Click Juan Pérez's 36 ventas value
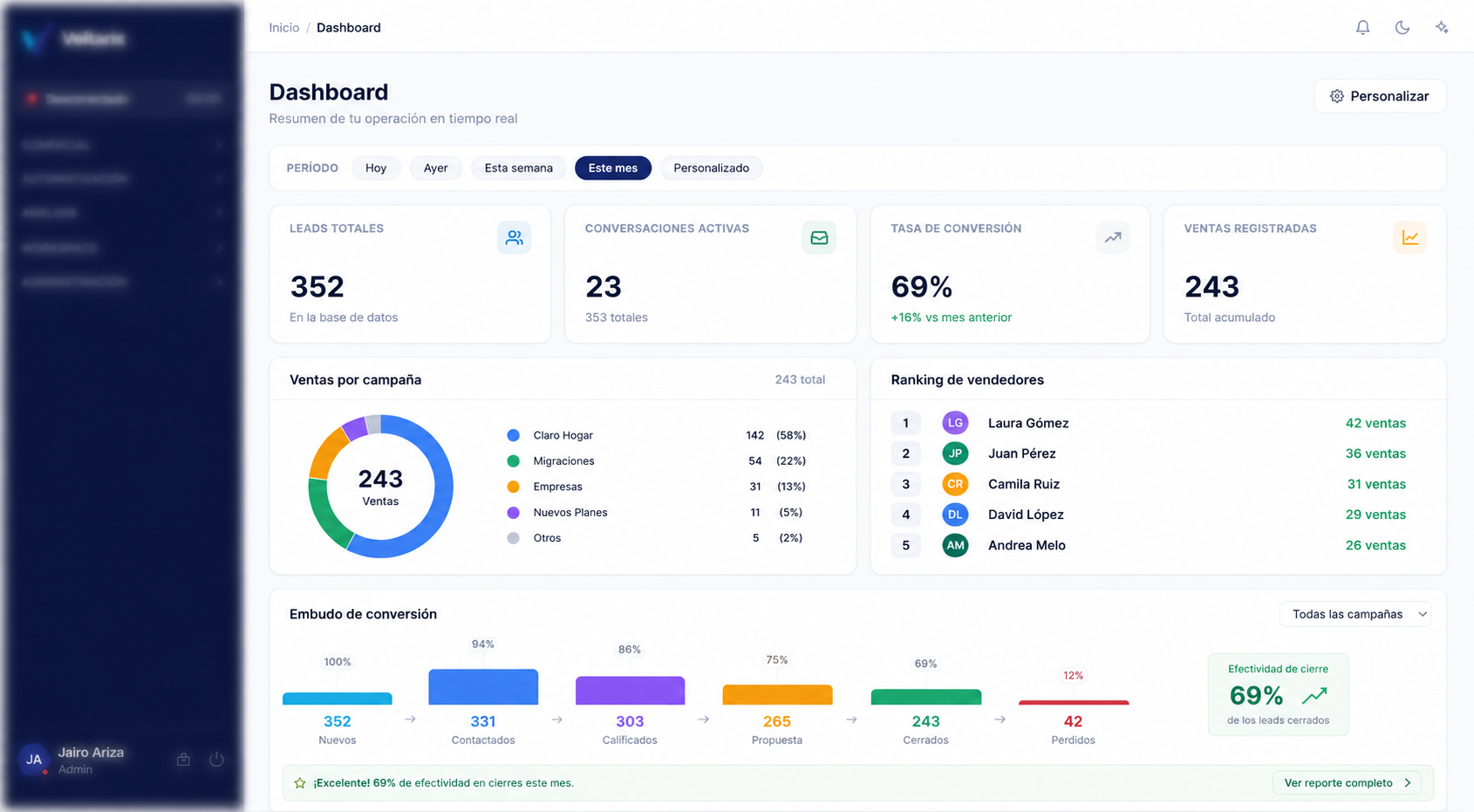This screenshot has height=812, width=1474. [1375, 454]
